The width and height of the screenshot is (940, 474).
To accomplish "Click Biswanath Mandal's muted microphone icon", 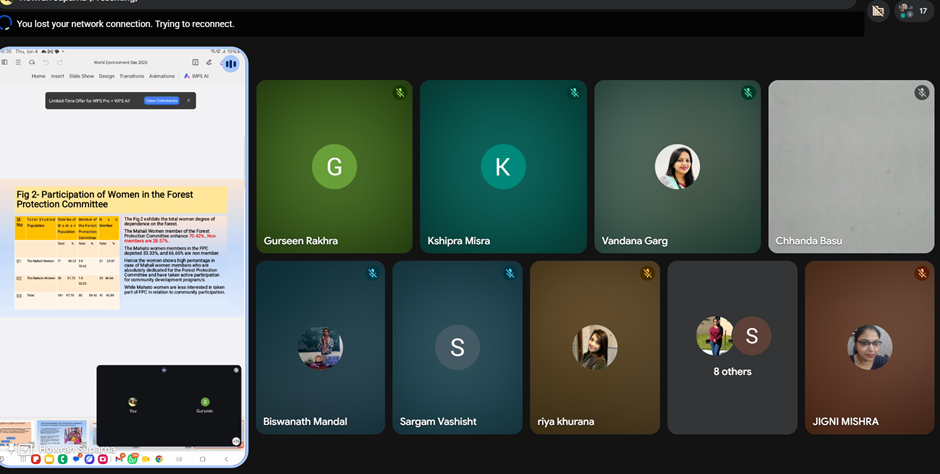I will [372, 273].
